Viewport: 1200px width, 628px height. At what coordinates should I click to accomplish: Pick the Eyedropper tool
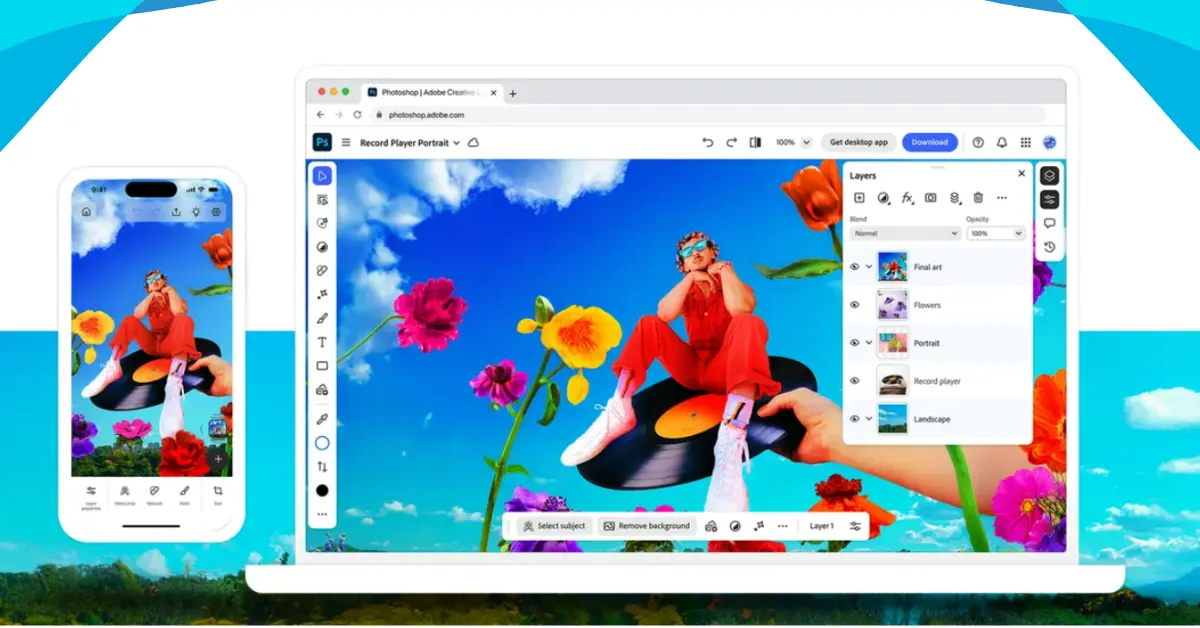[x=322, y=418]
